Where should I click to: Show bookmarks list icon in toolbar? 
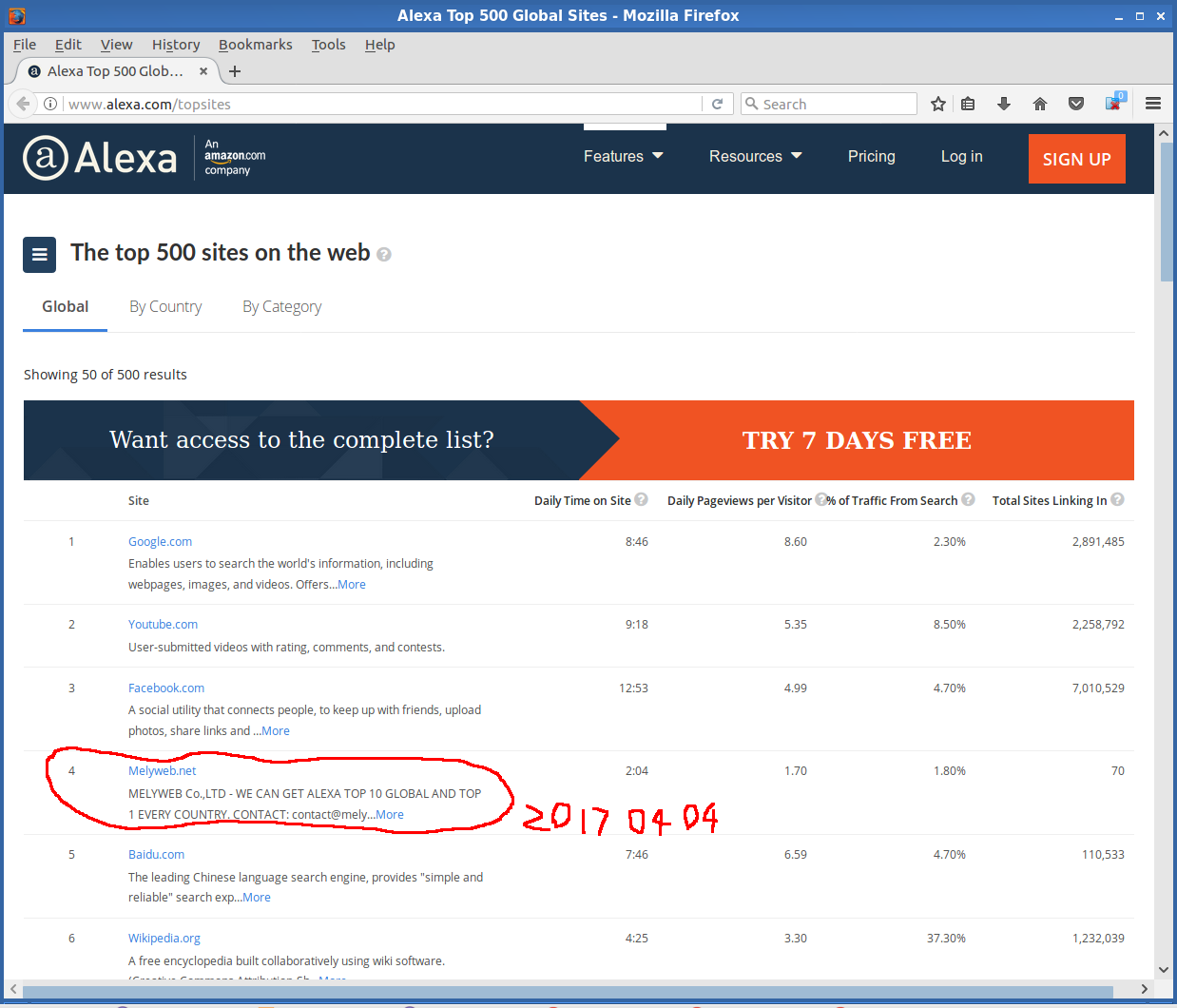968,104
